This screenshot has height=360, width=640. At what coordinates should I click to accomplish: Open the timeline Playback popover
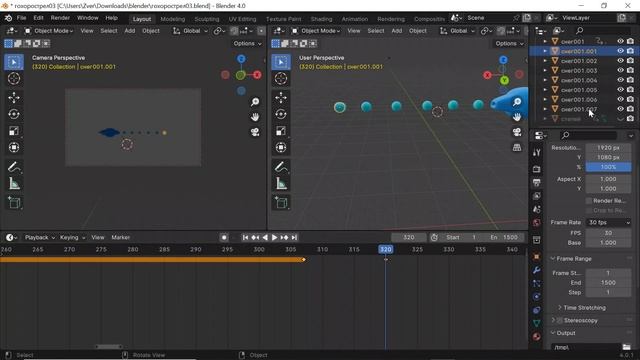40,237
